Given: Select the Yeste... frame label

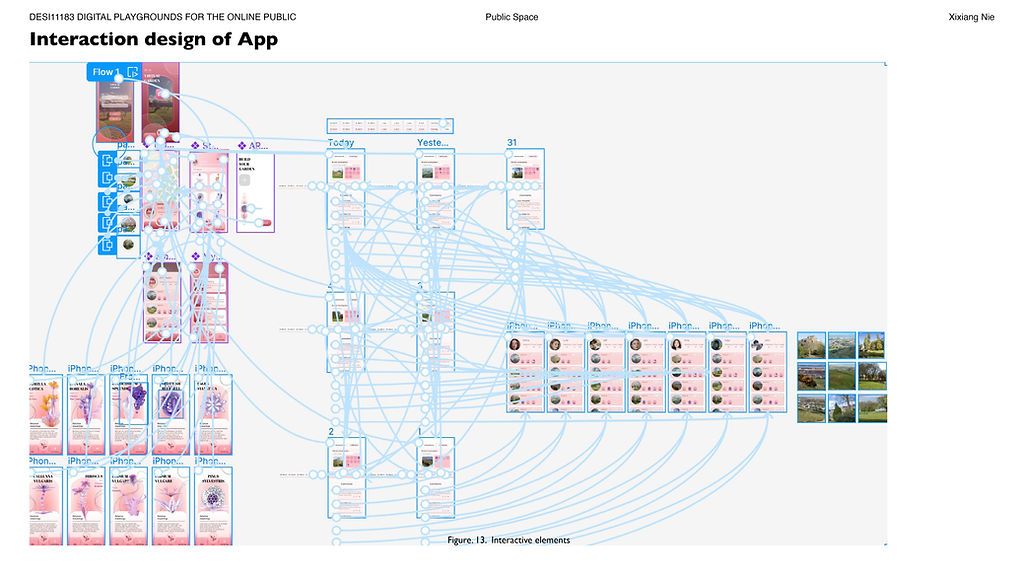Looking at the screenshot, I should [433, 142].
